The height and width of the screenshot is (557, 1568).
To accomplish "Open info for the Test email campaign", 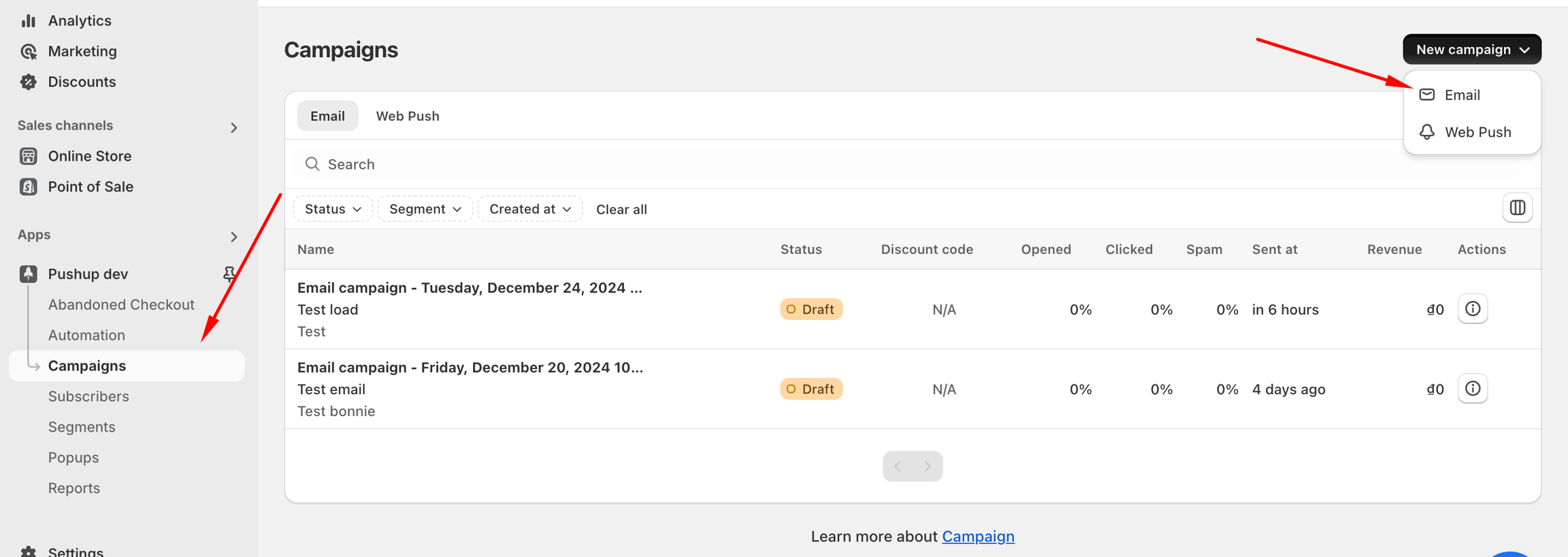I will coord(1472,389).
